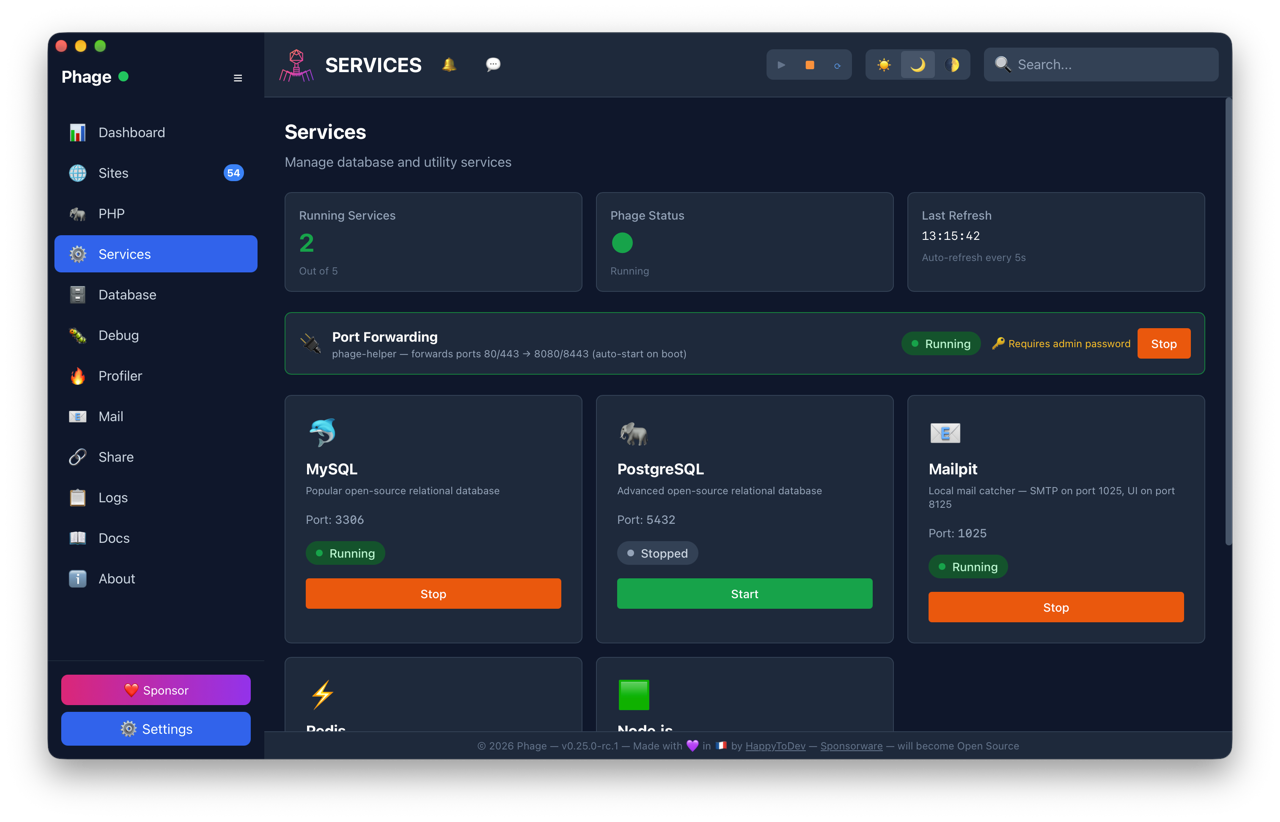Click the play button in header toolbar
Screen dimensions: 1280x822
coord(781,65)
